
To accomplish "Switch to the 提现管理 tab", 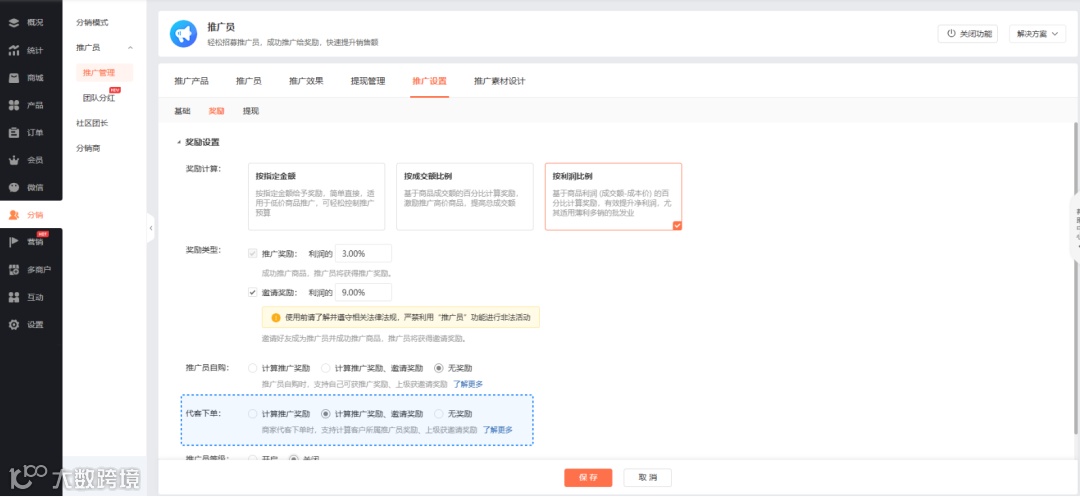I will point(368,81).
